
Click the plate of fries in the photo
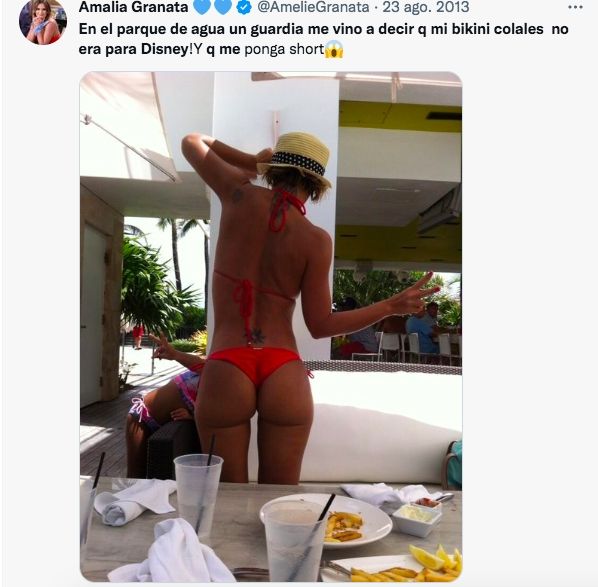click(327, 521)
